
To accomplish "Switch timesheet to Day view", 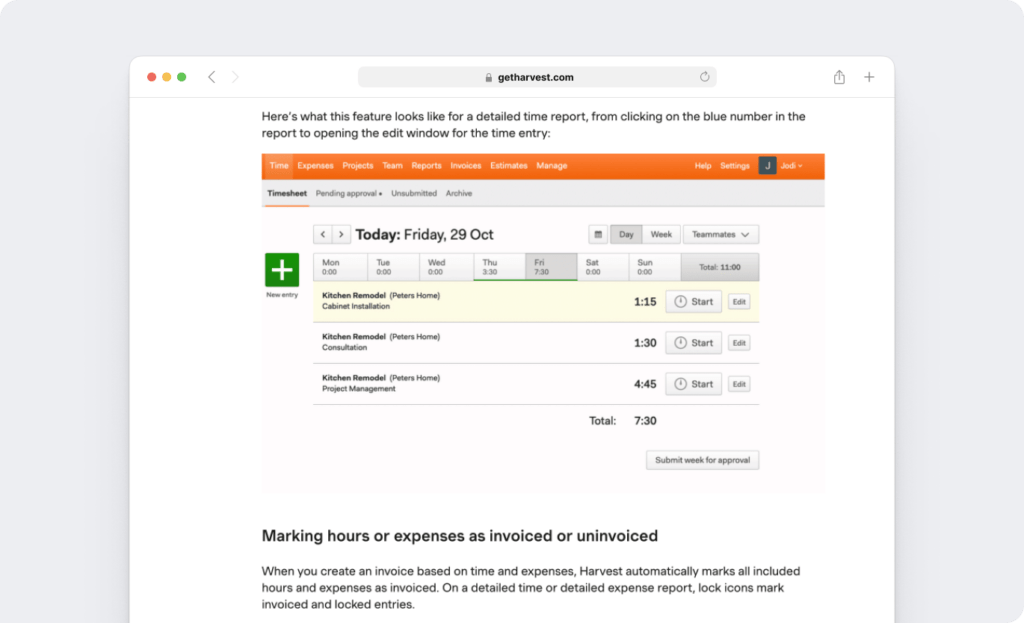I will (x=626, y=235).
